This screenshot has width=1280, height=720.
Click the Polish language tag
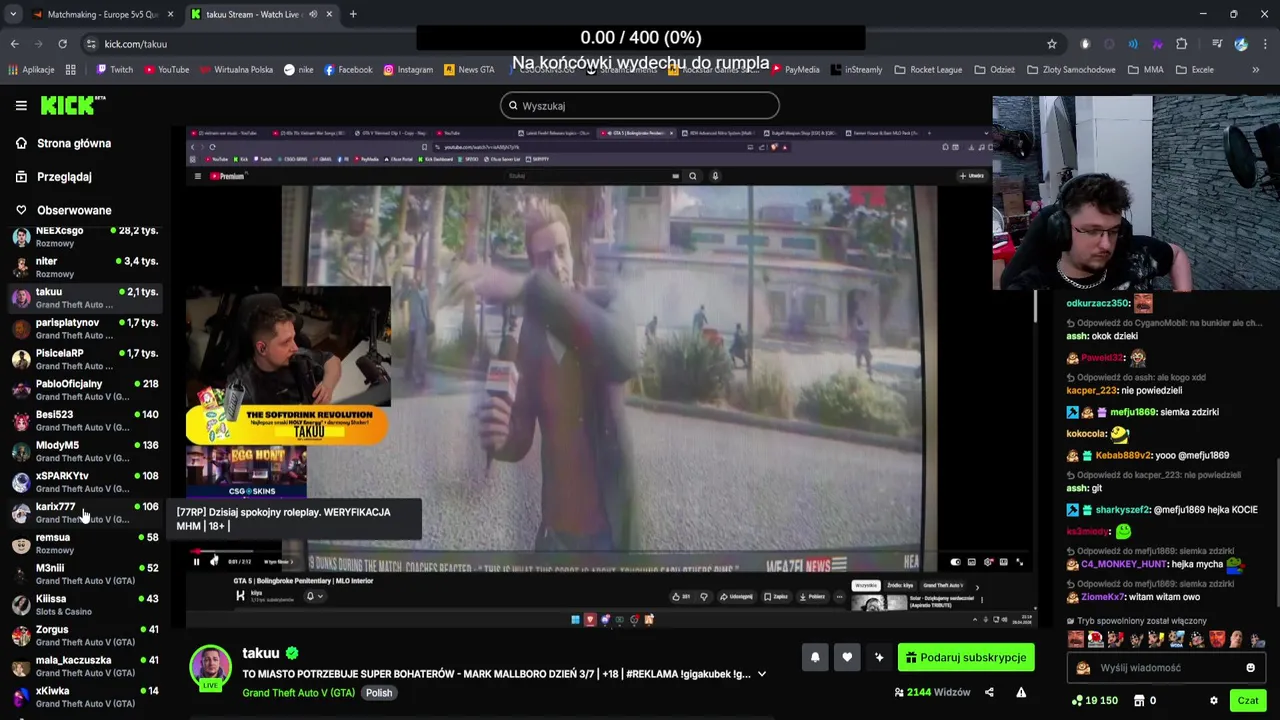(379, 693)
